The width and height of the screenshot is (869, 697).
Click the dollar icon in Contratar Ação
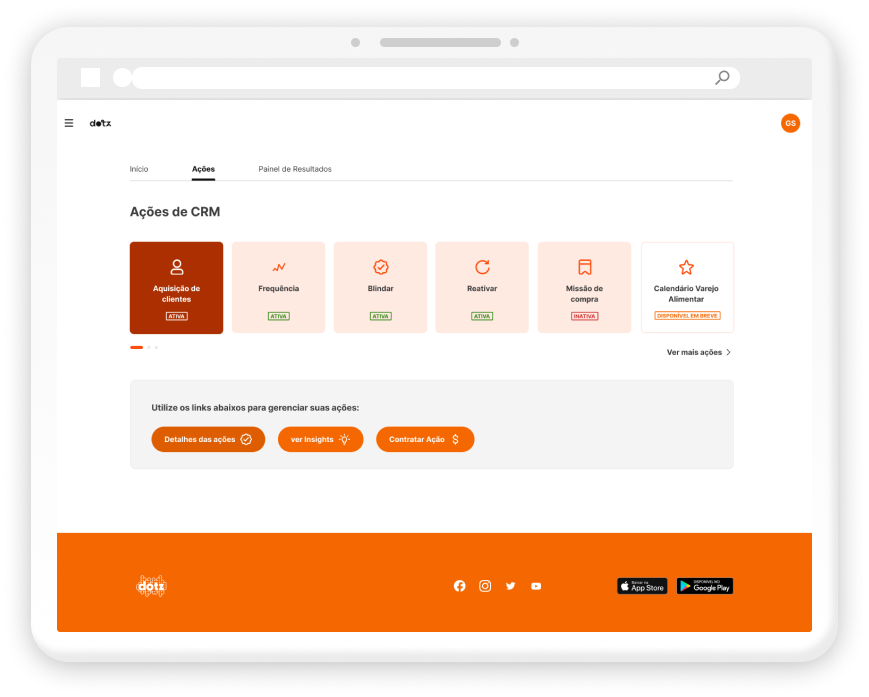tap(455, 439)
